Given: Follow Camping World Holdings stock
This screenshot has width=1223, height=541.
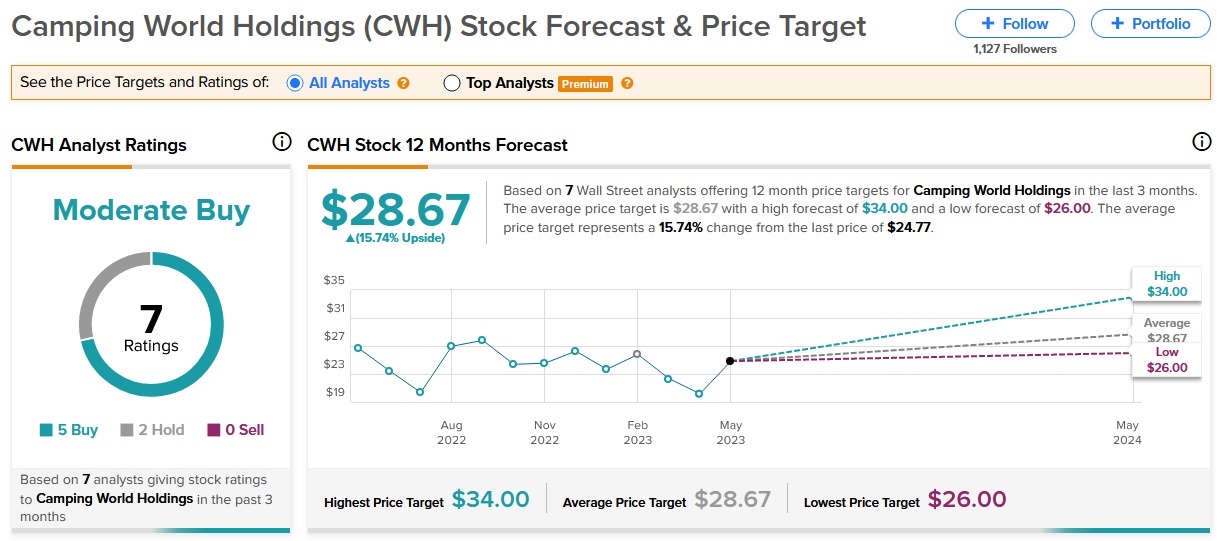Looking at the screenshot, I should point(1014,23).
